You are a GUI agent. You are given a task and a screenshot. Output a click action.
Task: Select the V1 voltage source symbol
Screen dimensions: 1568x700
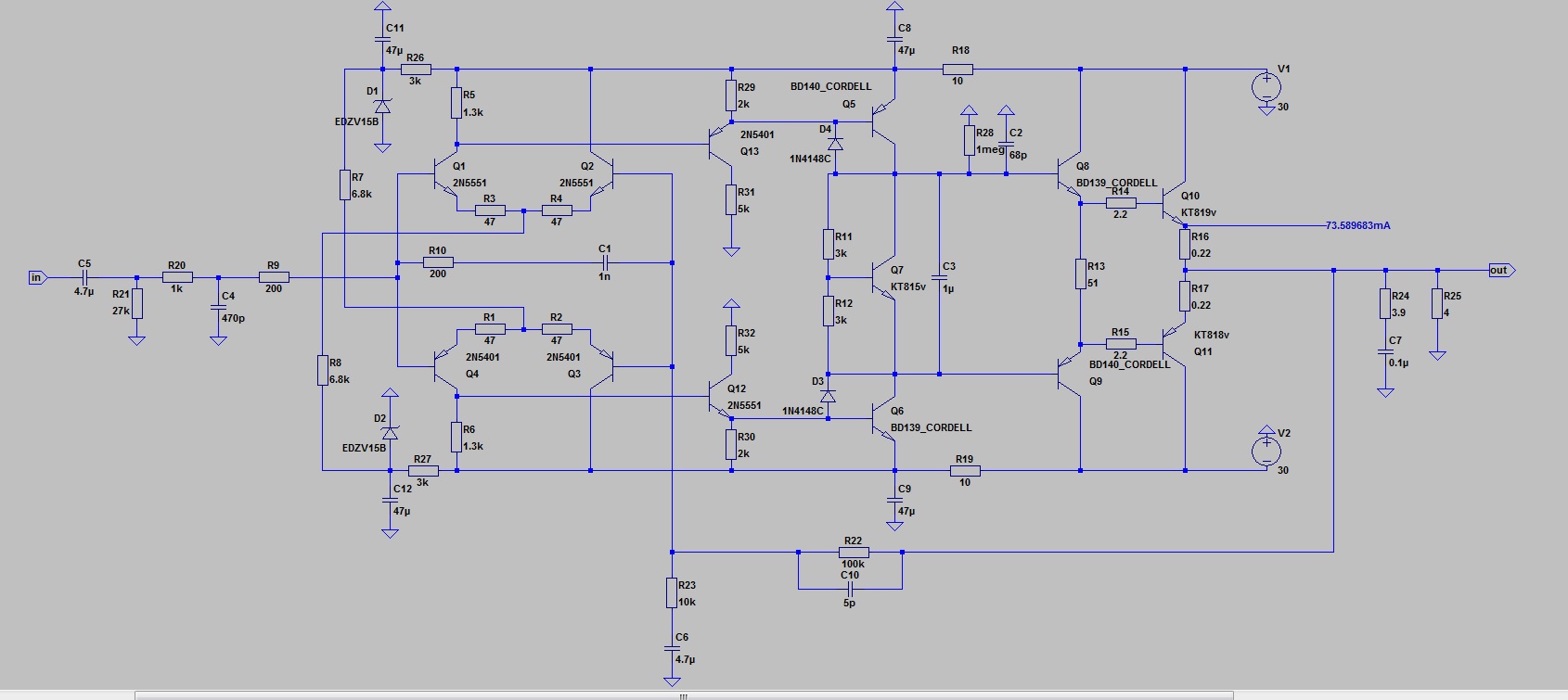click(1266, 88)
